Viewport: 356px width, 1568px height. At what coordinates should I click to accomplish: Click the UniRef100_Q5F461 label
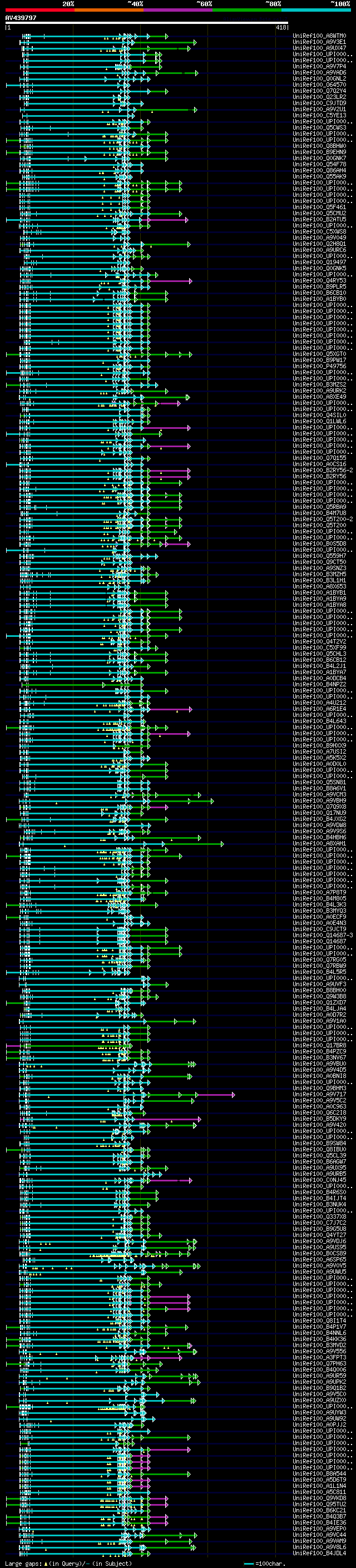tap(319, 207)
